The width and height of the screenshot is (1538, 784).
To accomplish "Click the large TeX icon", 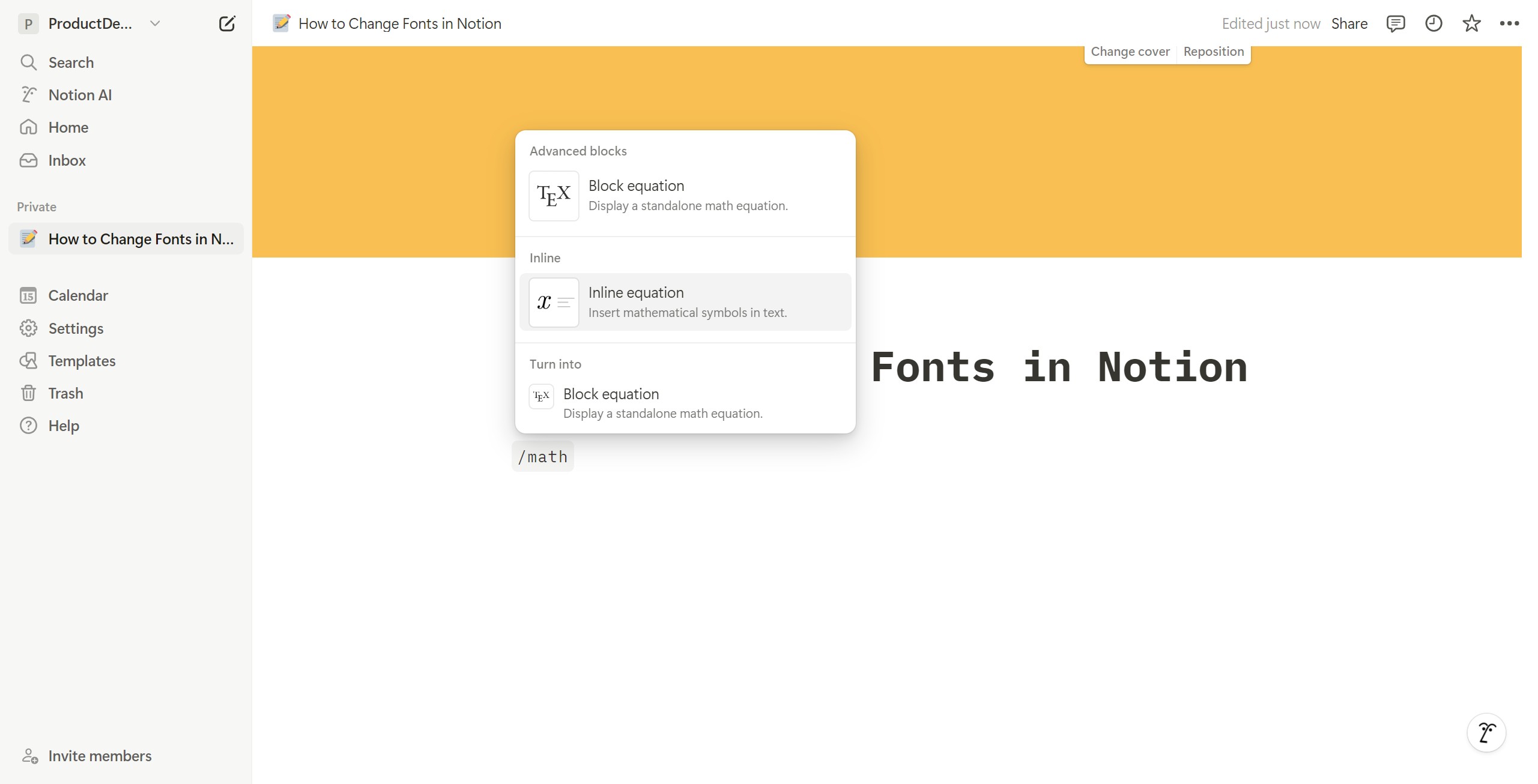I will pyautogui.click(x=554, y=196).
